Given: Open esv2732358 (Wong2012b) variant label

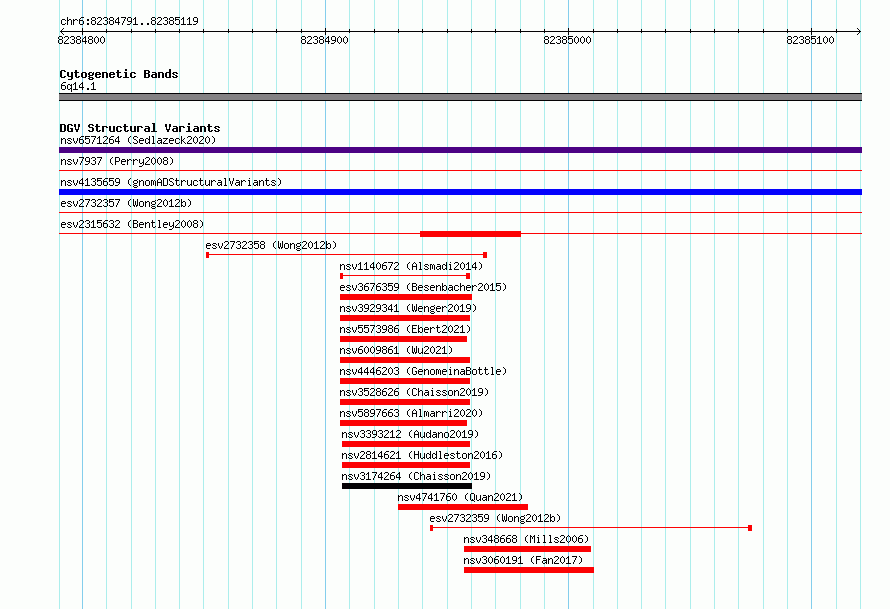Looking at the screenshot, I should click(x=271, y=245).
